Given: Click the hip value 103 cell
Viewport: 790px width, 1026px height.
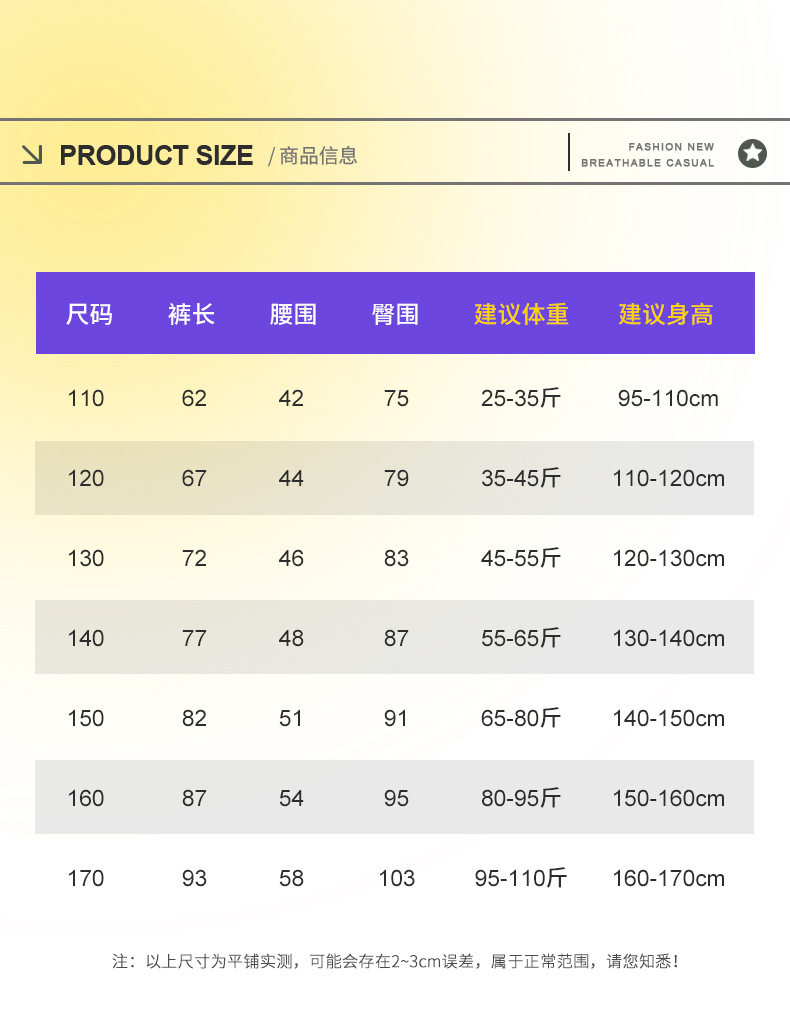Looking at the screenshot, I should tap(396, 879).
